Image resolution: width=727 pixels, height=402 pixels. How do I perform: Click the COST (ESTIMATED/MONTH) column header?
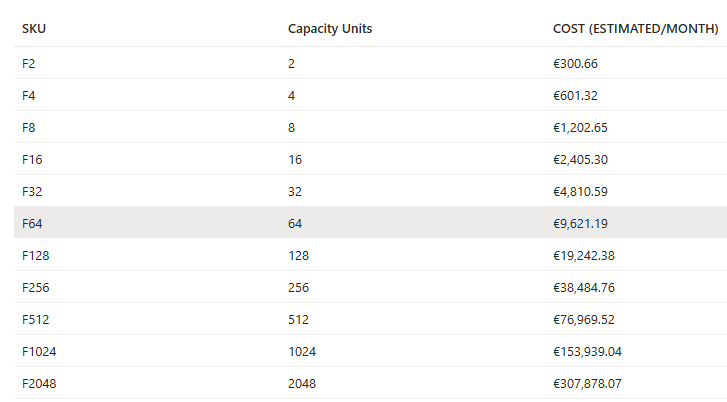point(635,29)
